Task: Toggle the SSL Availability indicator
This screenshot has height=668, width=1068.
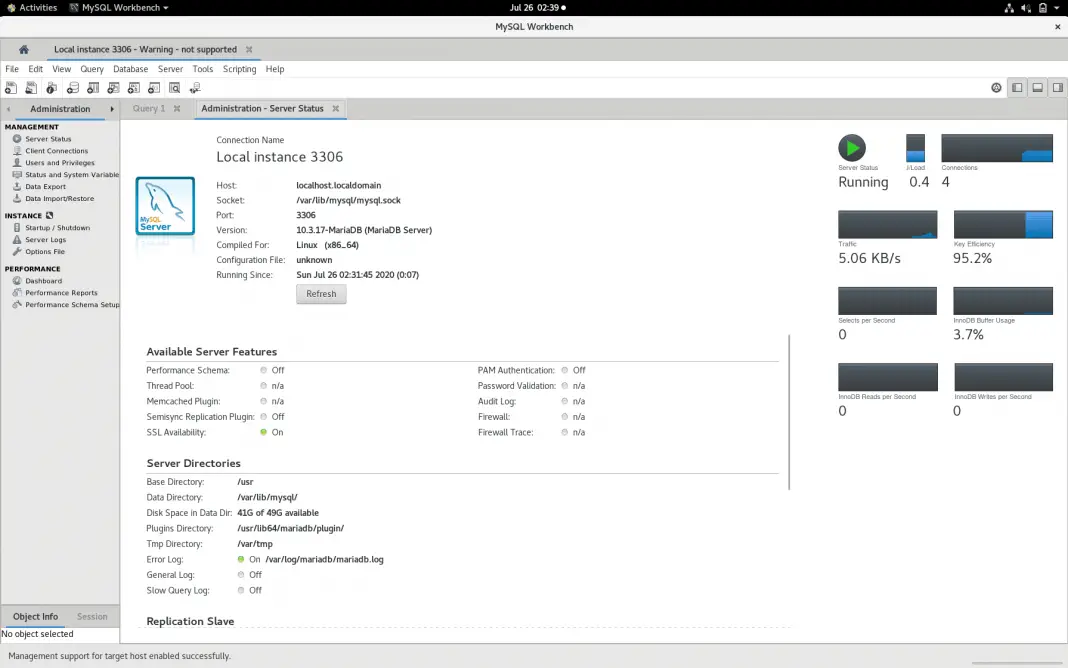Action: coord(262,432)
